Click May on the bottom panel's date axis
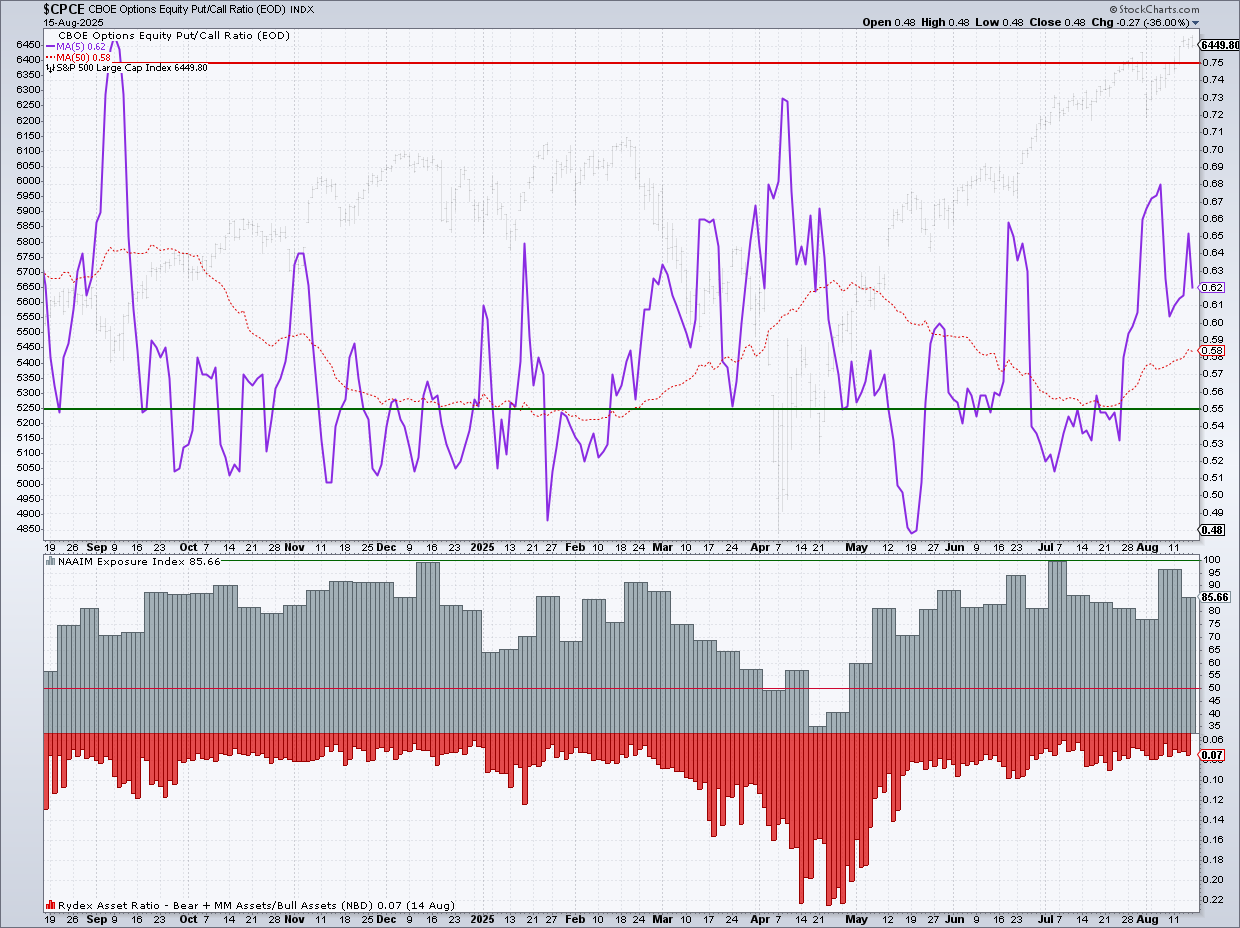The image size is (1240, 928). 856,918
